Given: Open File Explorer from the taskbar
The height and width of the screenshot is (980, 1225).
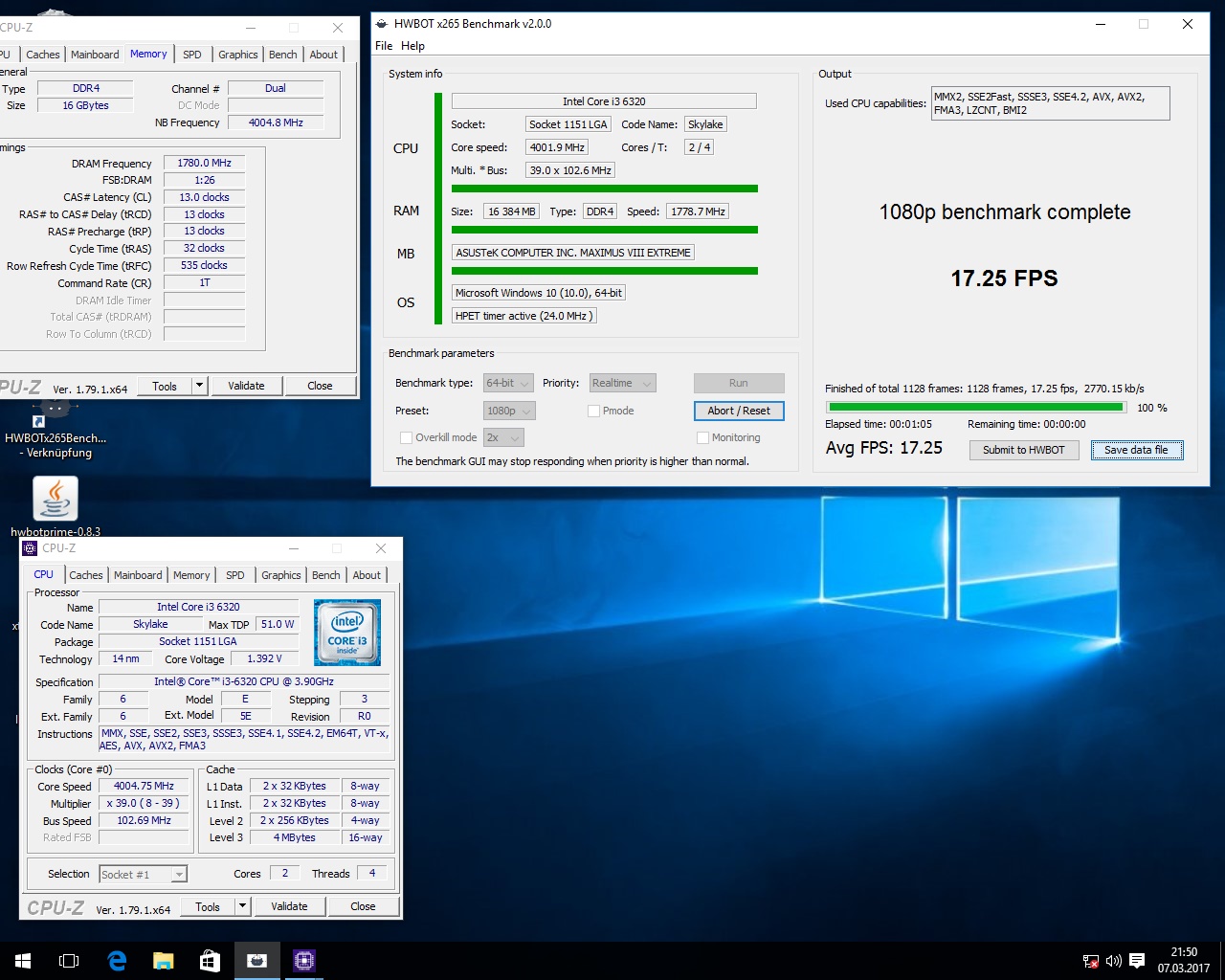Looking at the screenshot, I should click(164, 961).
